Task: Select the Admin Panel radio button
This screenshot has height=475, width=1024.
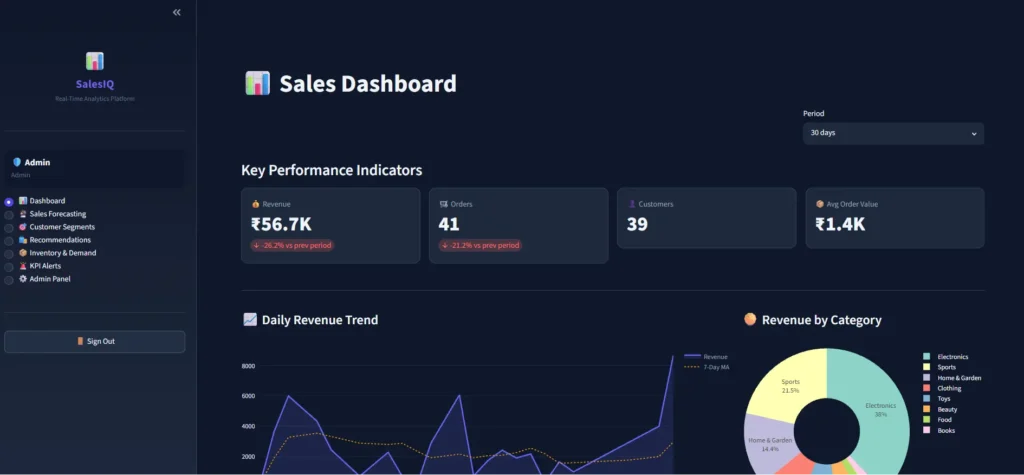Action: 8,280
